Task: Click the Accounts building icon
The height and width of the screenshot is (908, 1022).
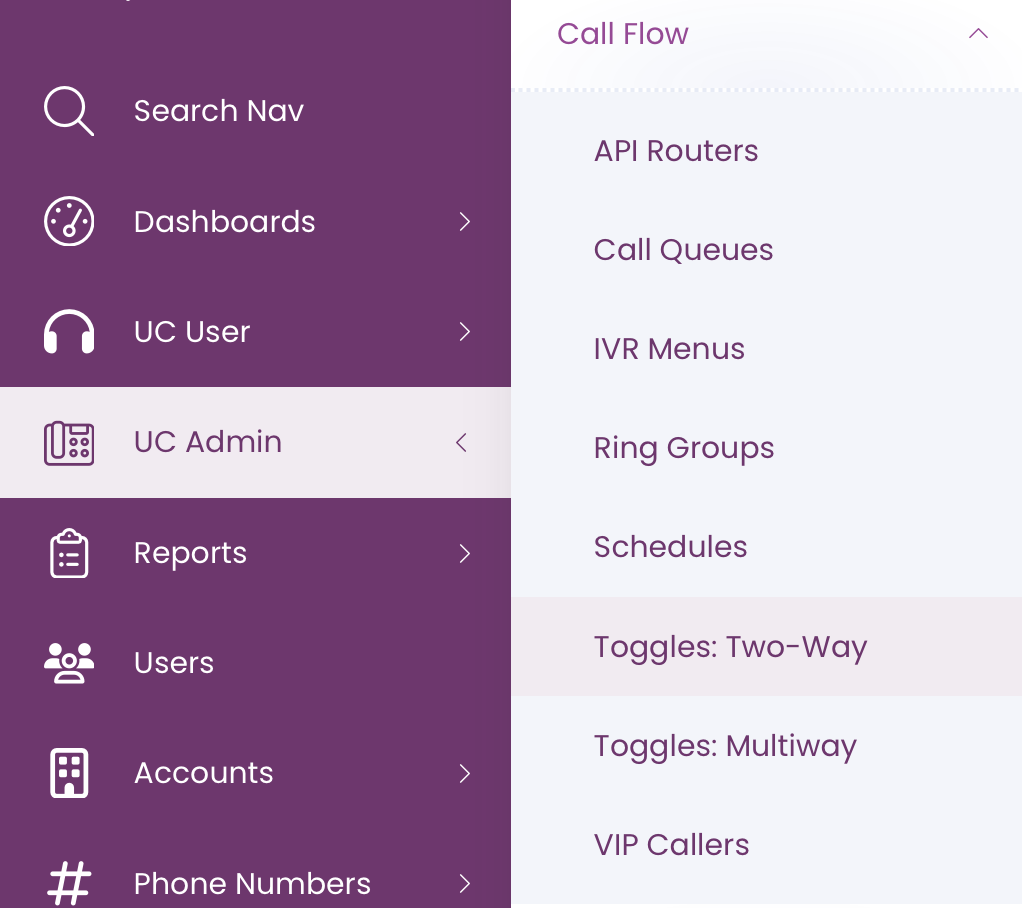Action: point(68,773)
